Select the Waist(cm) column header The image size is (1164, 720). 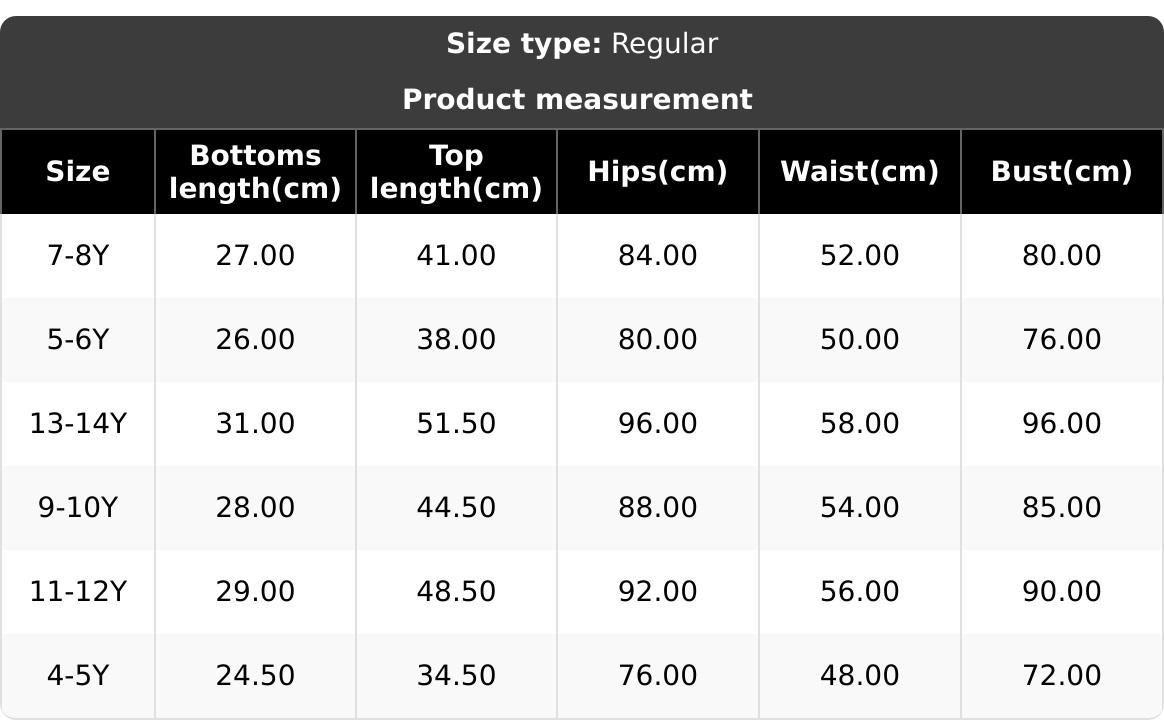[859, 172]
